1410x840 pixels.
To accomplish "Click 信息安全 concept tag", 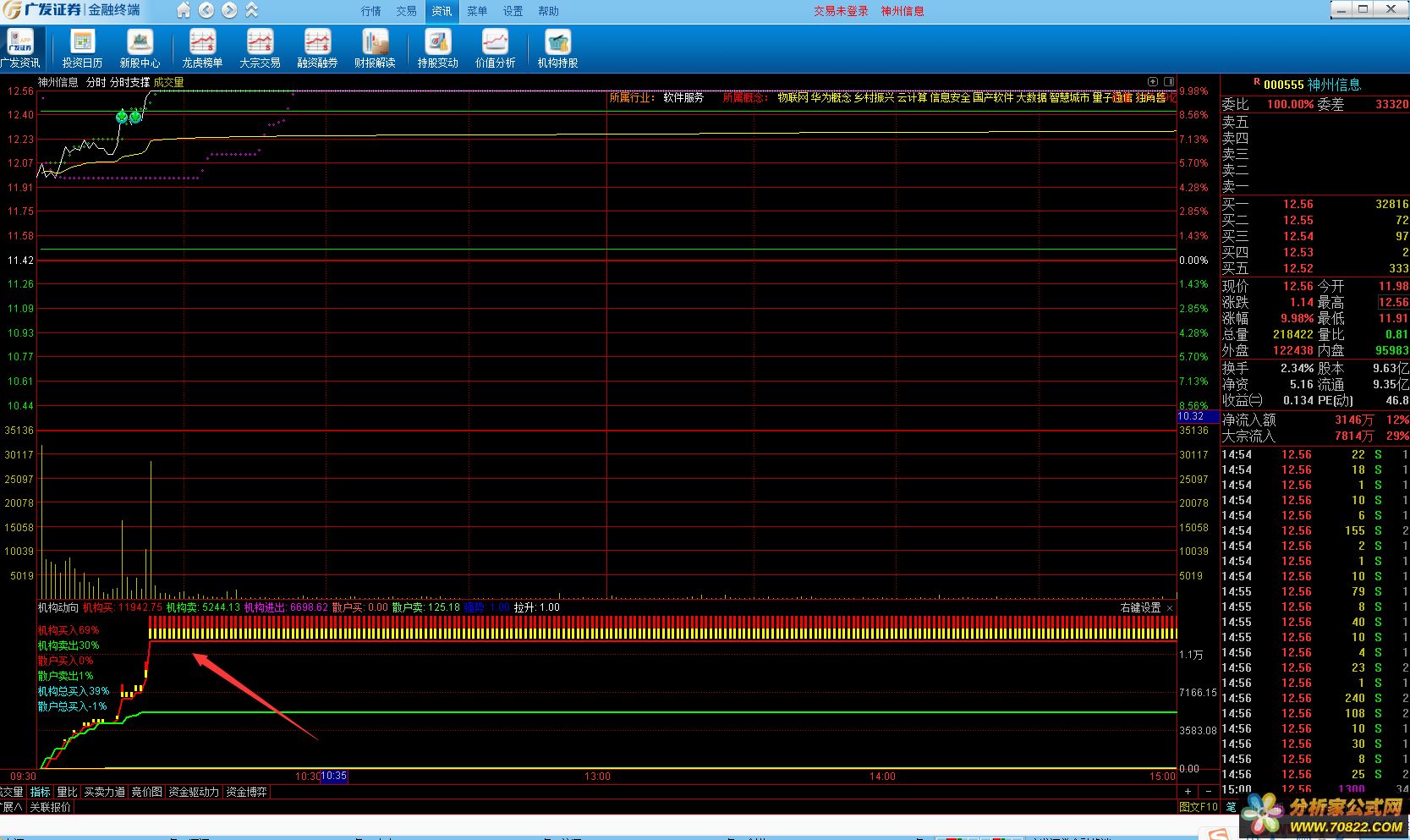I will coord(950,97).
